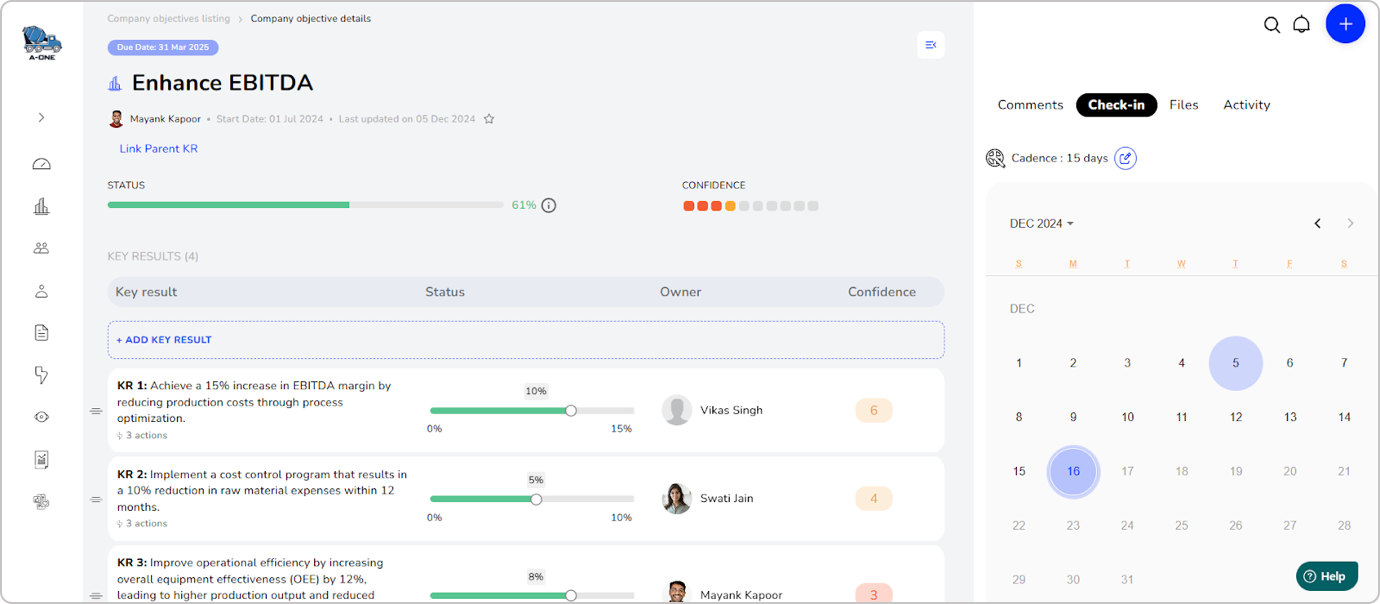Edit the check-in cadence pencil icon
The height and width of the screenshot is (604, 1380).
[1125, 158]
